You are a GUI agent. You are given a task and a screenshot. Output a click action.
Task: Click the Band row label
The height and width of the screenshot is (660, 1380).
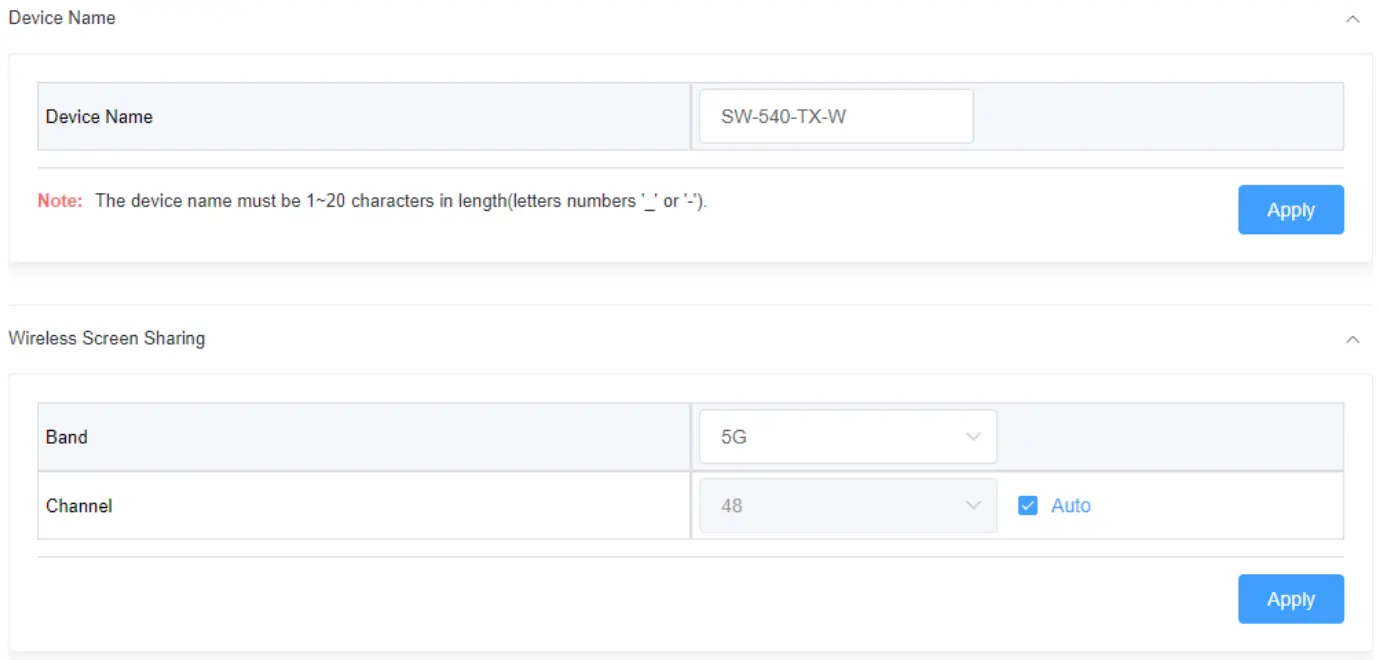pyautogui.click(x=67, y=437)
